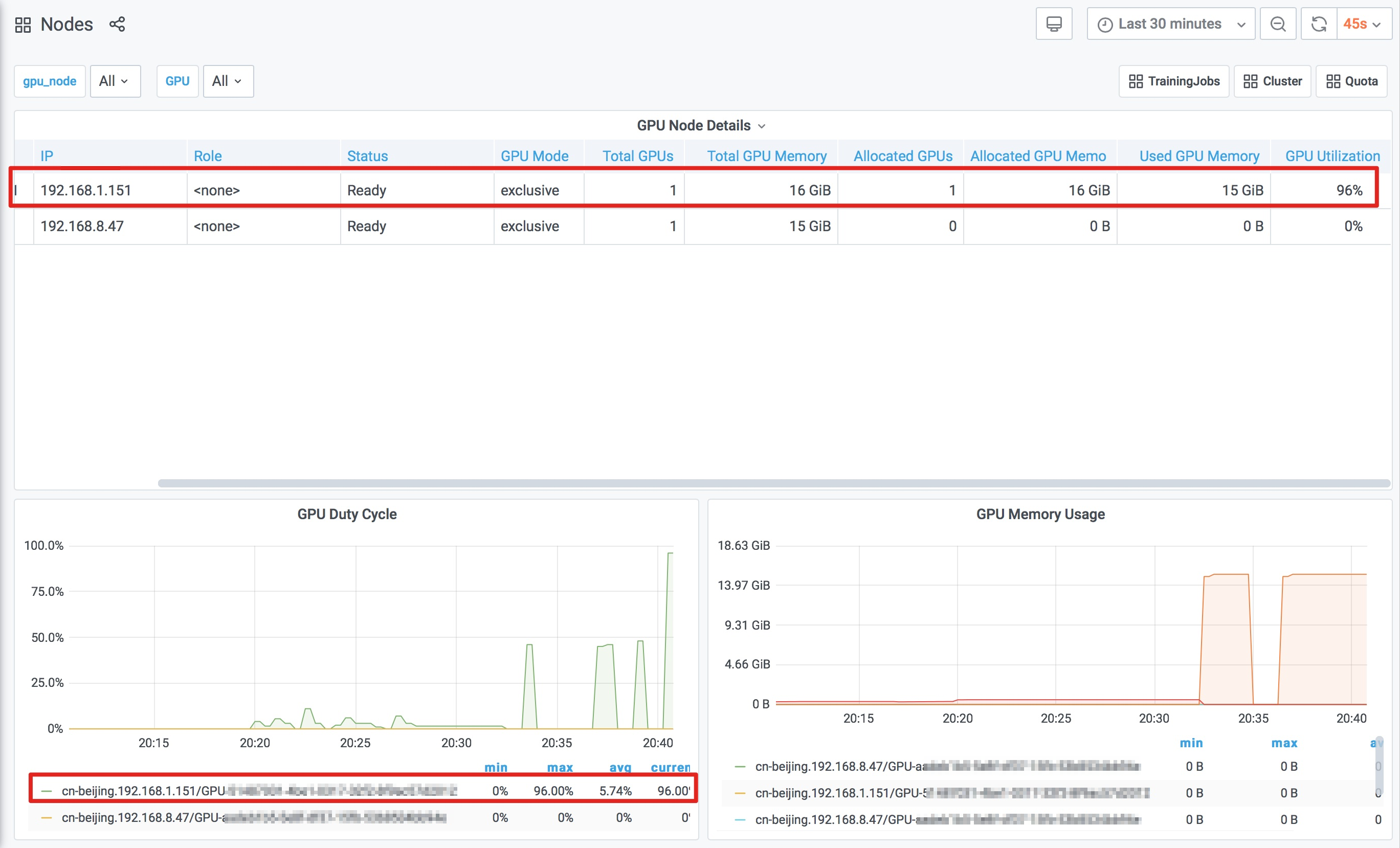Open the gpu_node All variable dropdown
The width and height of the screenshot is (1400, 848).
[x=114, y=81]
